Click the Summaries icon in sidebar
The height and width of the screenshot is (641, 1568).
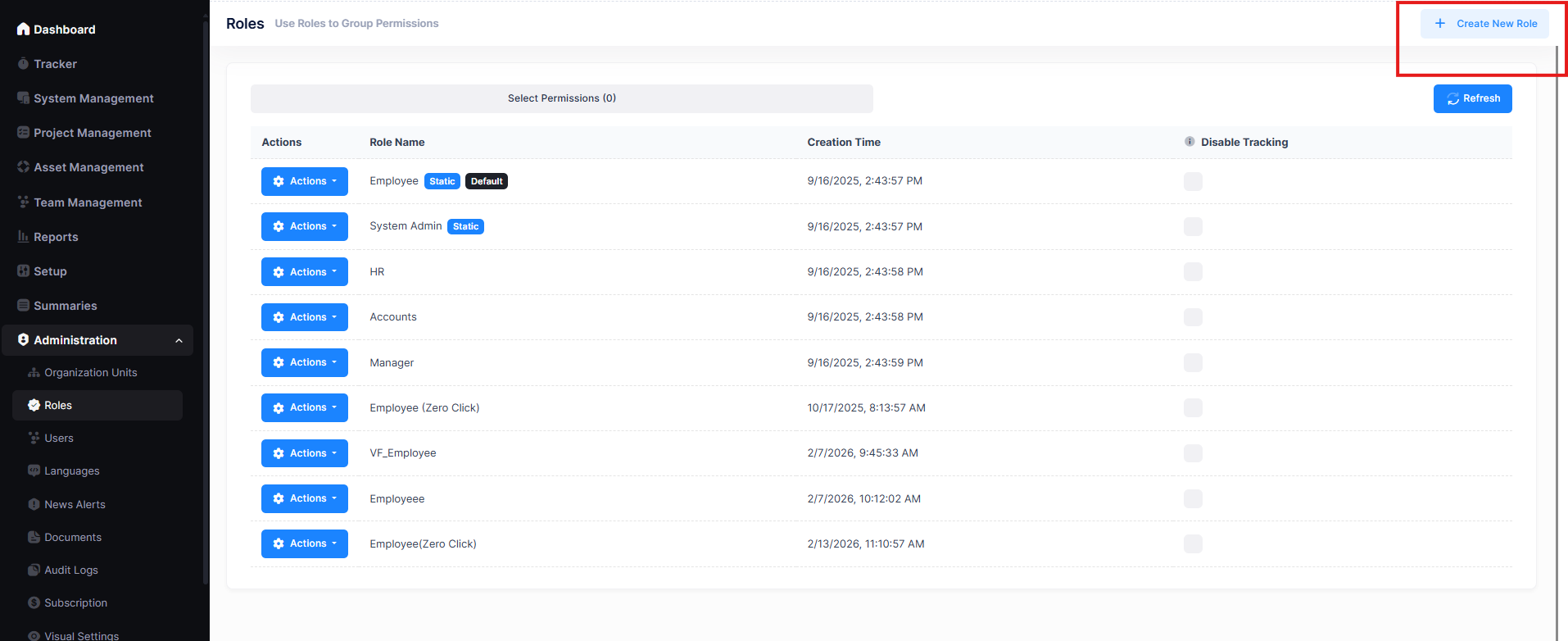[x=23, y=306]
